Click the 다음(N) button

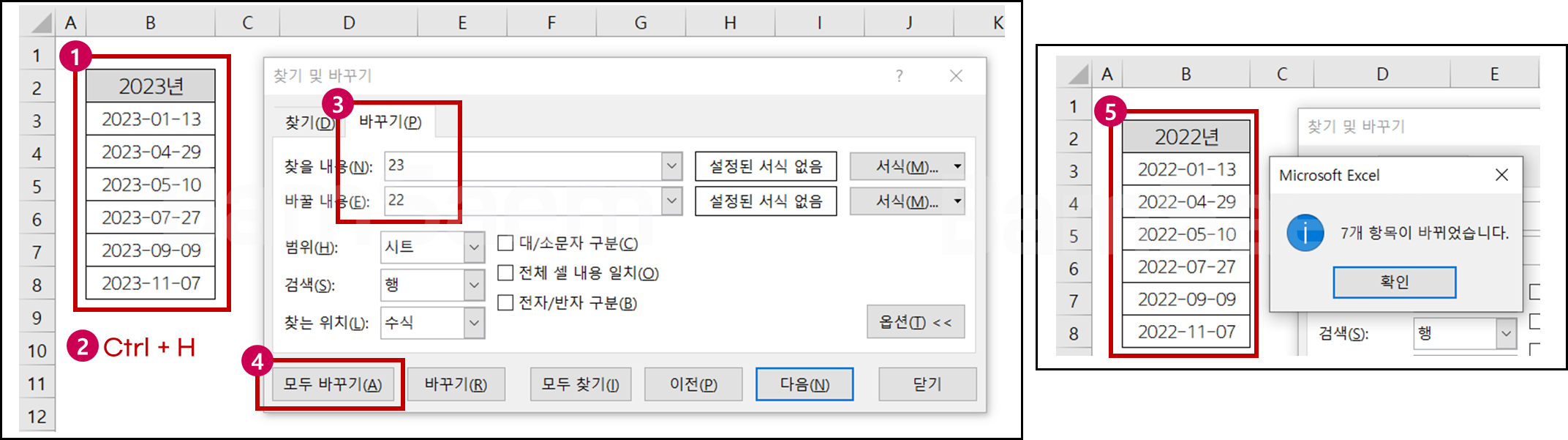804,384
